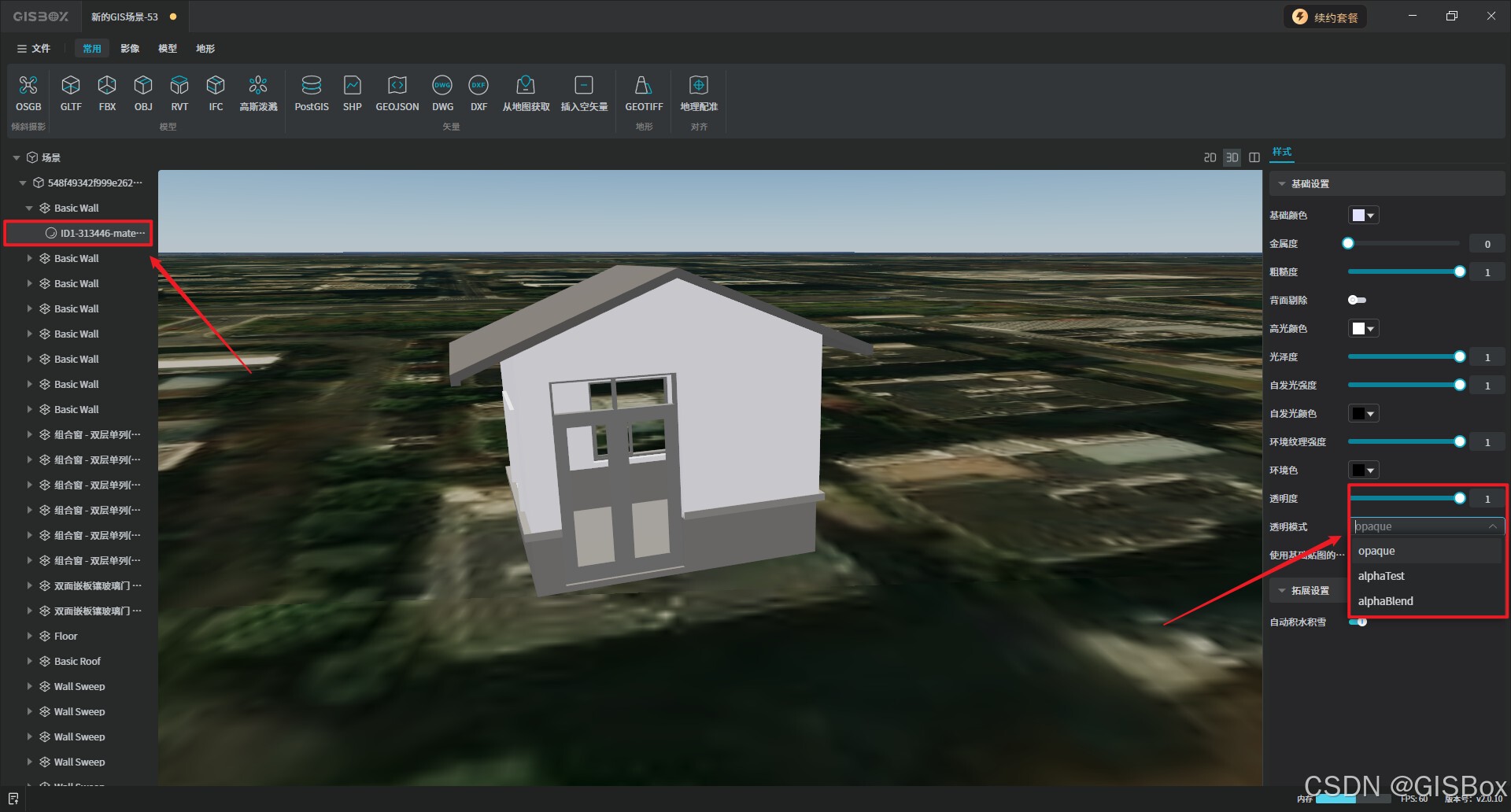Click the 环境纹理强度 value field
1511x812 pixels.
coord(1487,442)
